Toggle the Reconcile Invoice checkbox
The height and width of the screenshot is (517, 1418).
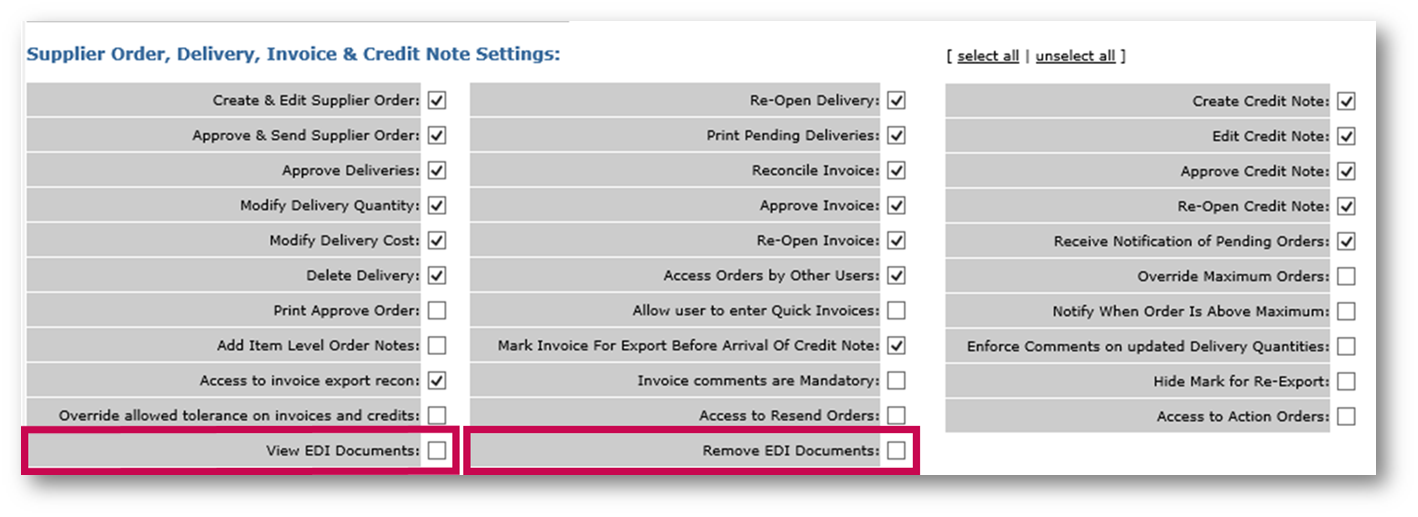(x=896, y=171)
